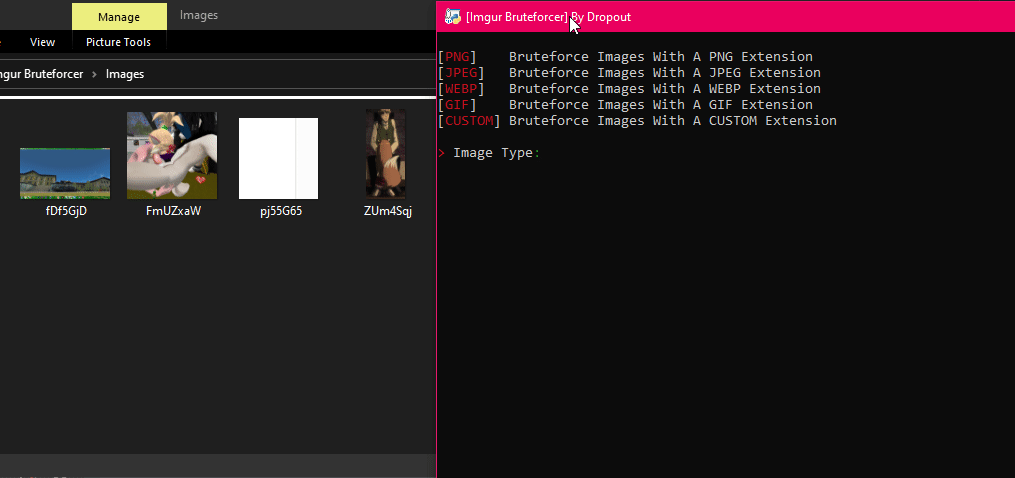
Task: Go to the Imgur Bruteforcer folder in breadcrumb
Action: 41,74
